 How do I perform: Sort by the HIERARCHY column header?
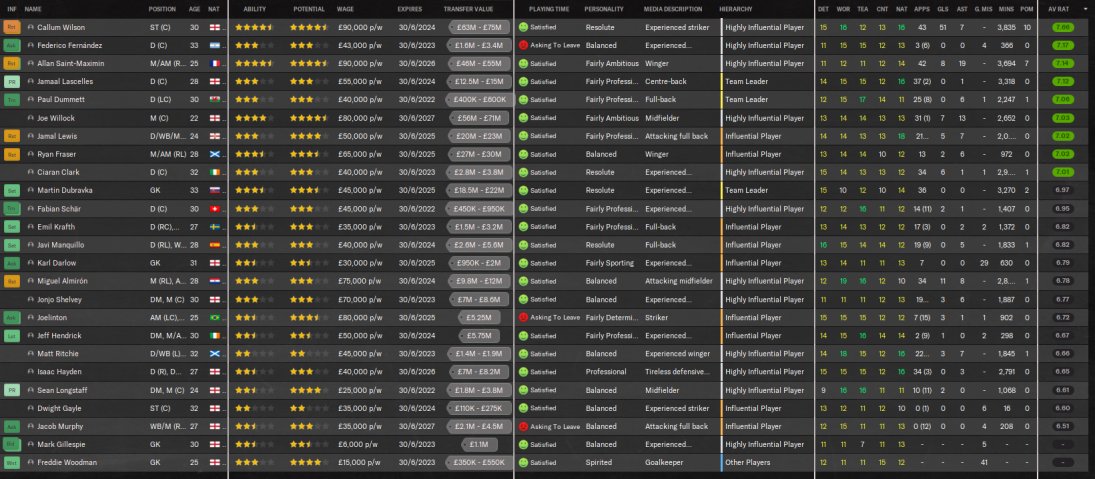[x=736, y=9]
